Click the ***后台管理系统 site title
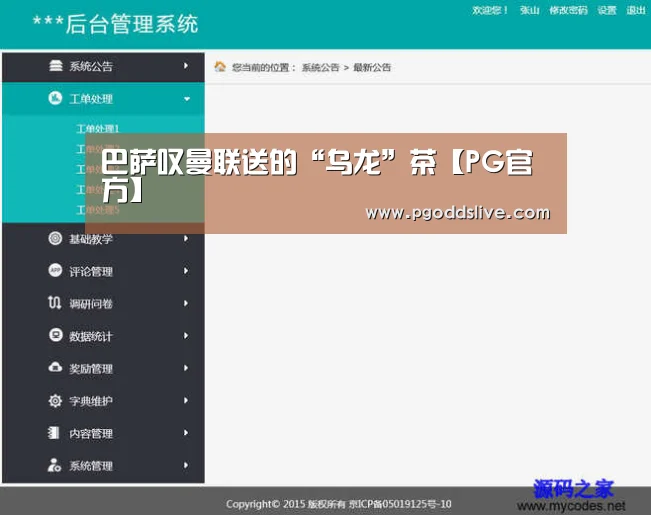 116,24
